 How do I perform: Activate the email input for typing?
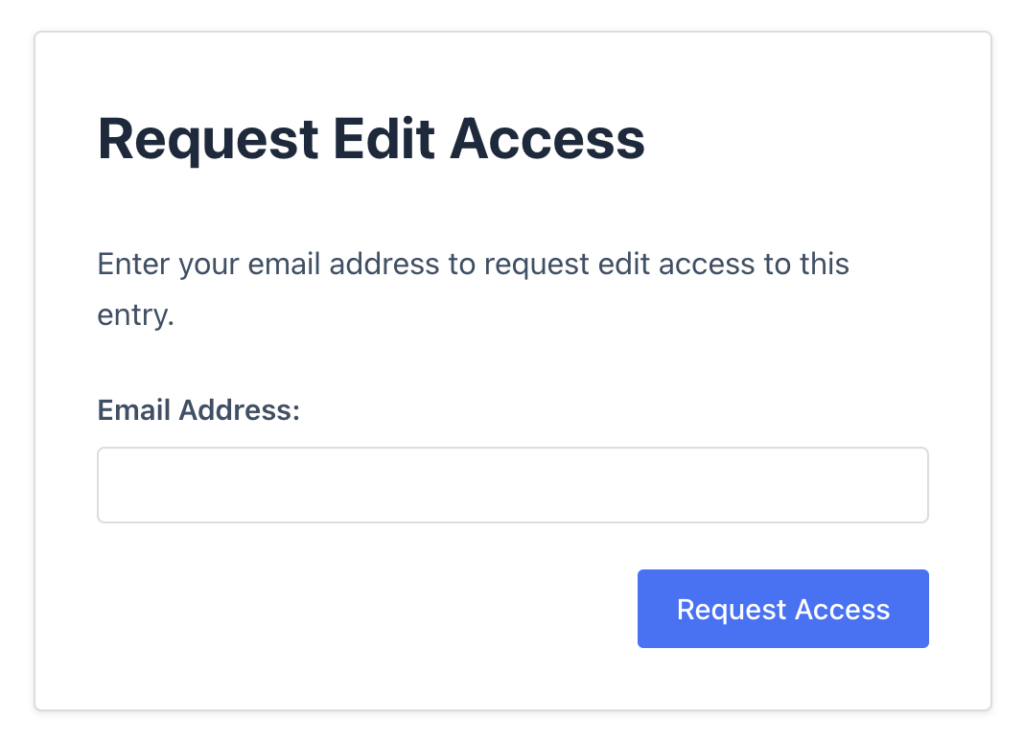point(512,484)
